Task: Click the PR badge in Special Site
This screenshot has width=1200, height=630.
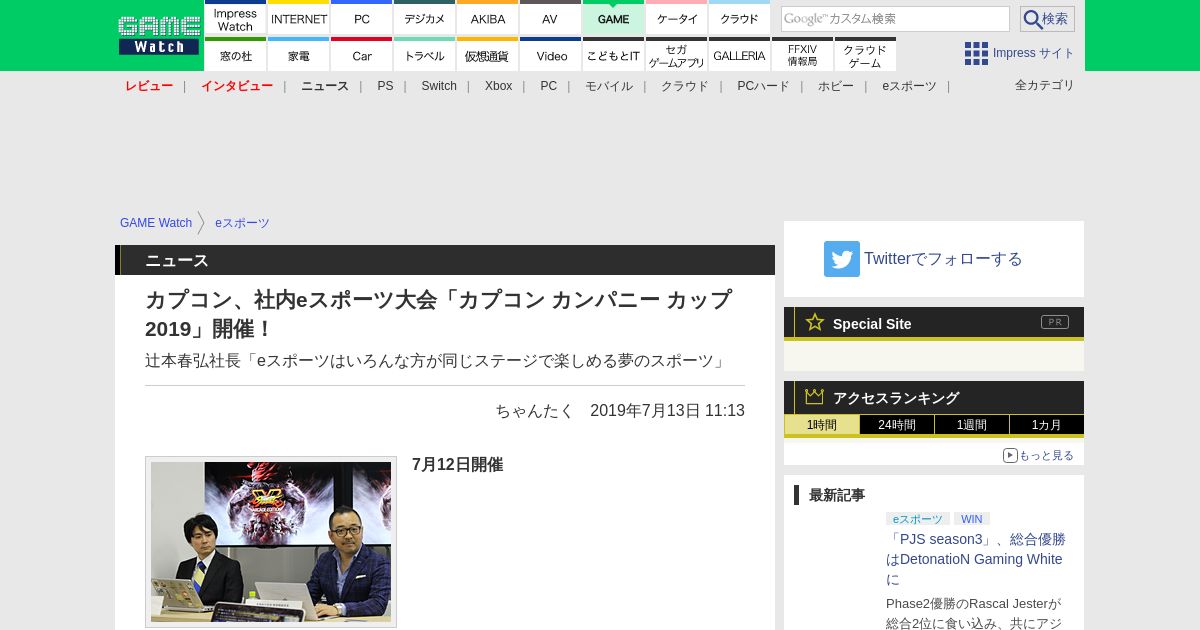Action: click(x=1055, y=322)
